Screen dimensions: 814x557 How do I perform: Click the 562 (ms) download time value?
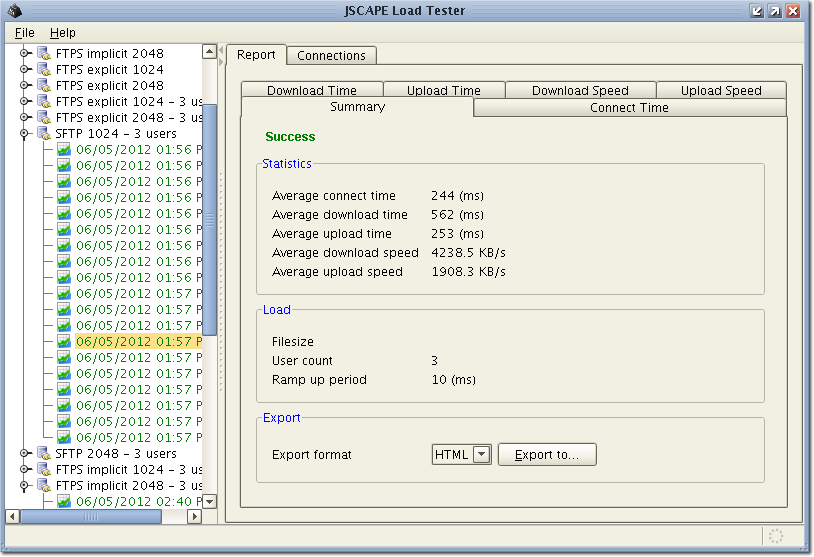(x=457, y=215)
